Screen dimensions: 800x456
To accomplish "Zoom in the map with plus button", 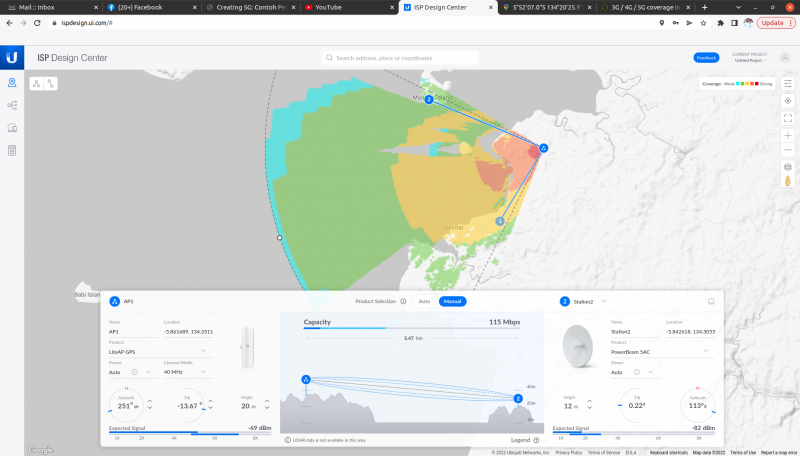I will point(788,134).
